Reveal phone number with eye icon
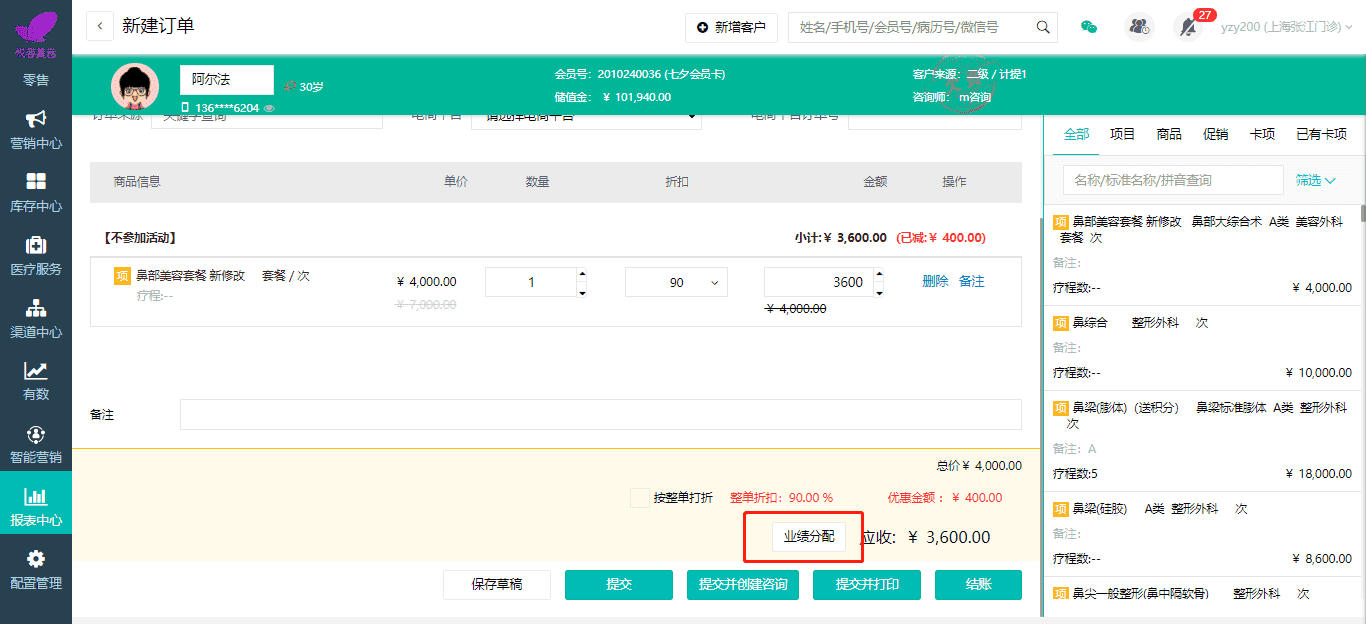Image resolution: width=1366 pixels, height=624 pixels. click(x=269, y=108)
